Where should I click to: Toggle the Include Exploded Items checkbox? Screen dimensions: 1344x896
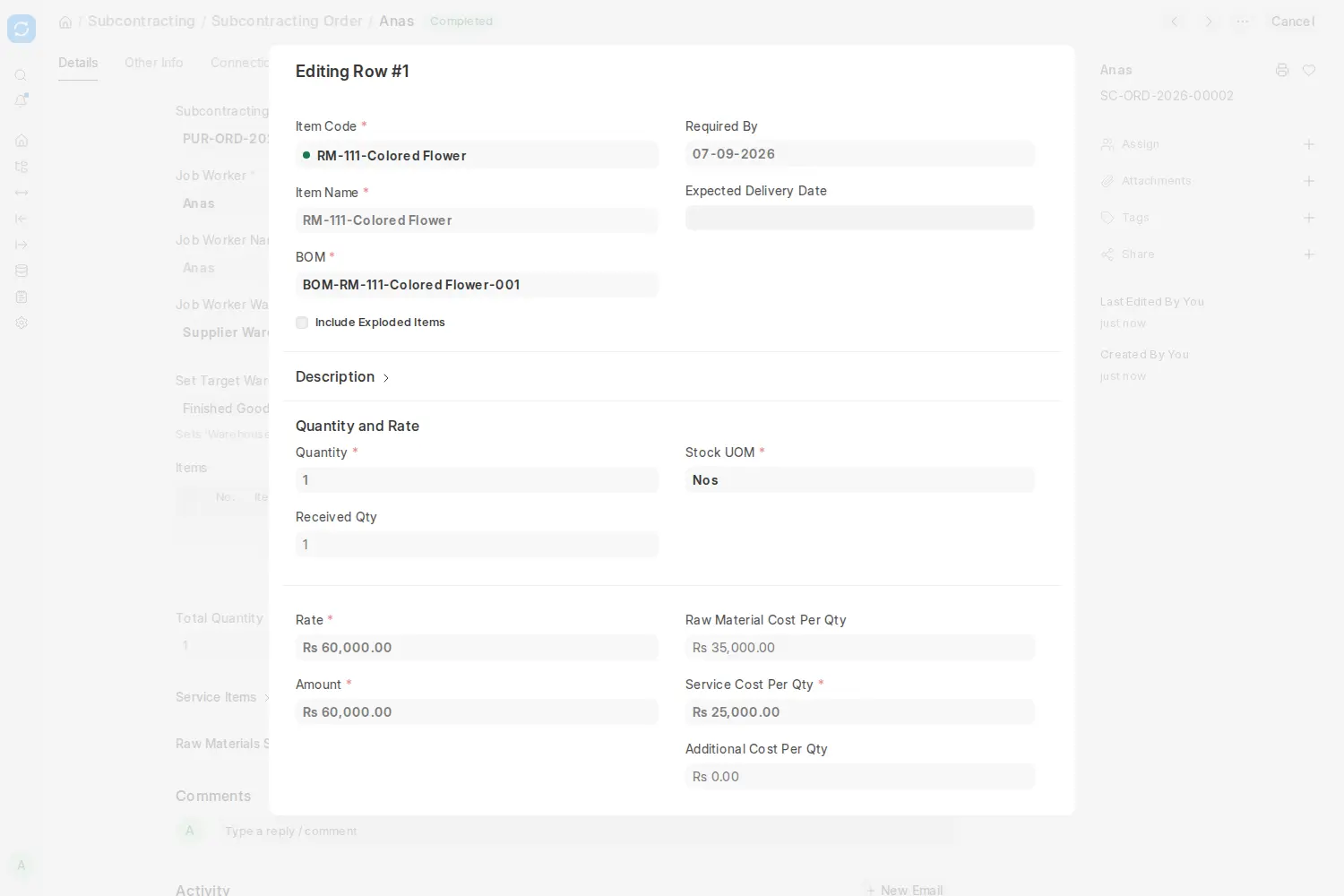(x=302, y=323)
